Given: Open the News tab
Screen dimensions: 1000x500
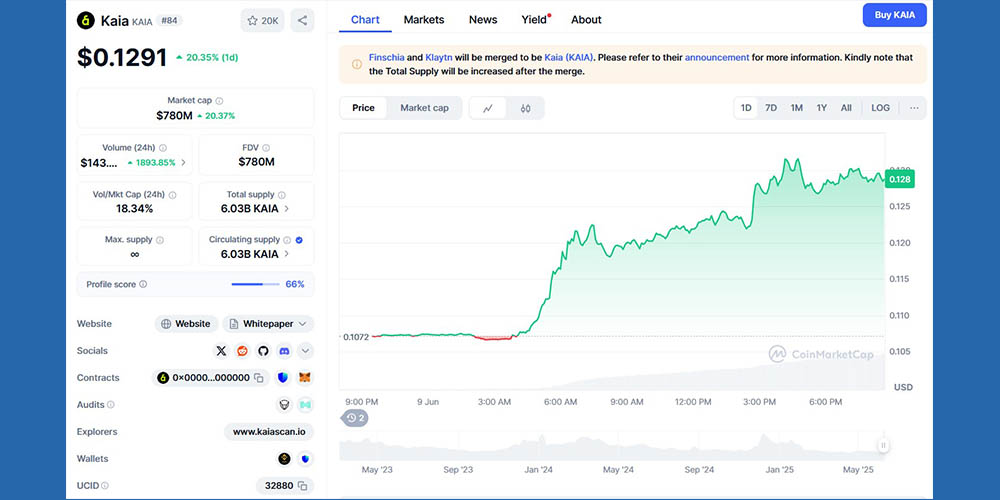Looking at the screenshot, I should point(483,20).
